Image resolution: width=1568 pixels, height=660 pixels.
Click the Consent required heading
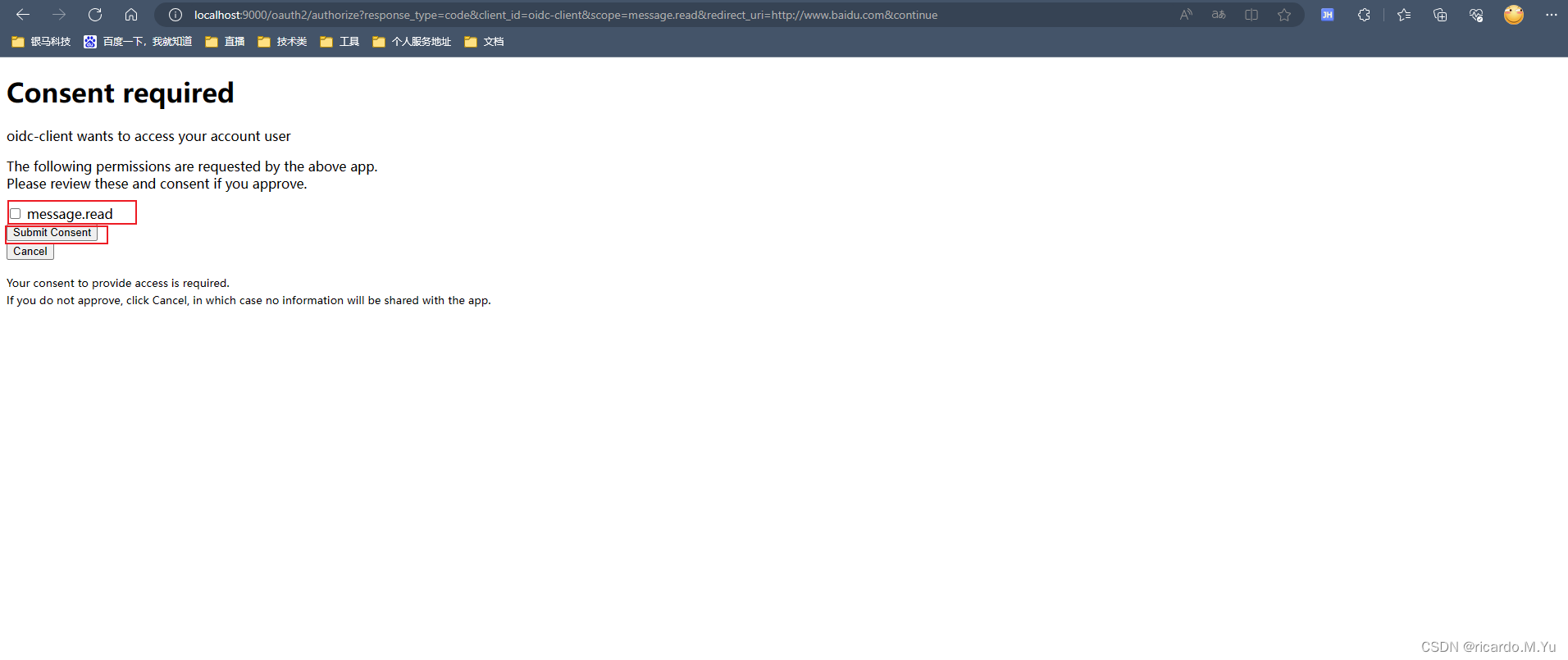coord(121,93)
